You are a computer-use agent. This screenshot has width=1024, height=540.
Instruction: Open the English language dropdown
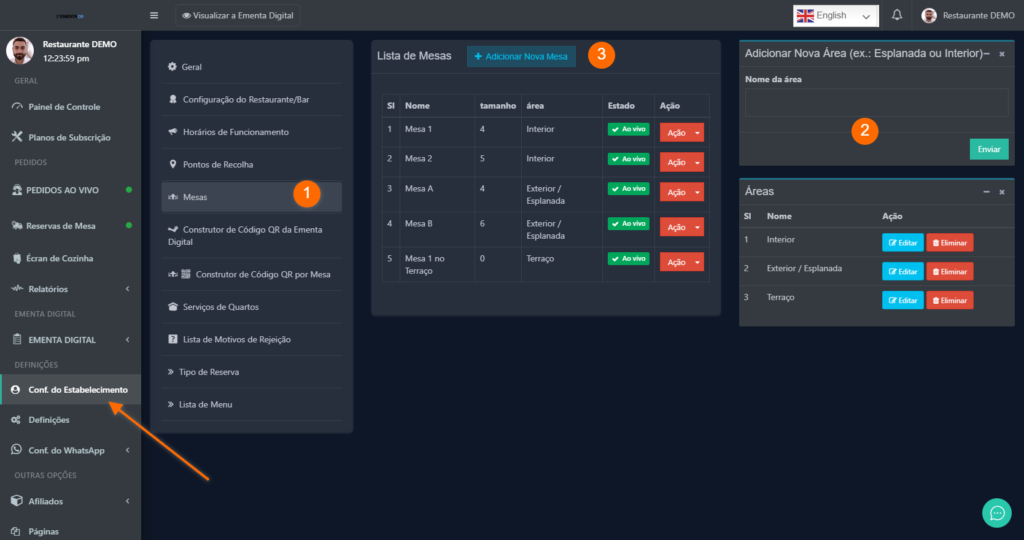[835, 15]
